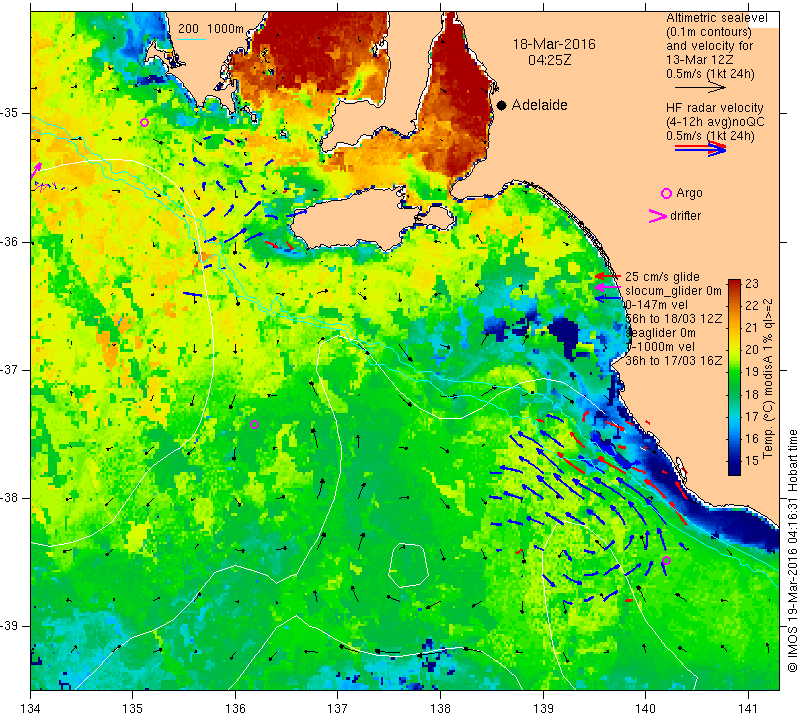Click the longitude axis label '137'
This screenshot has height=720, width=800.
[x=337, y=709]
